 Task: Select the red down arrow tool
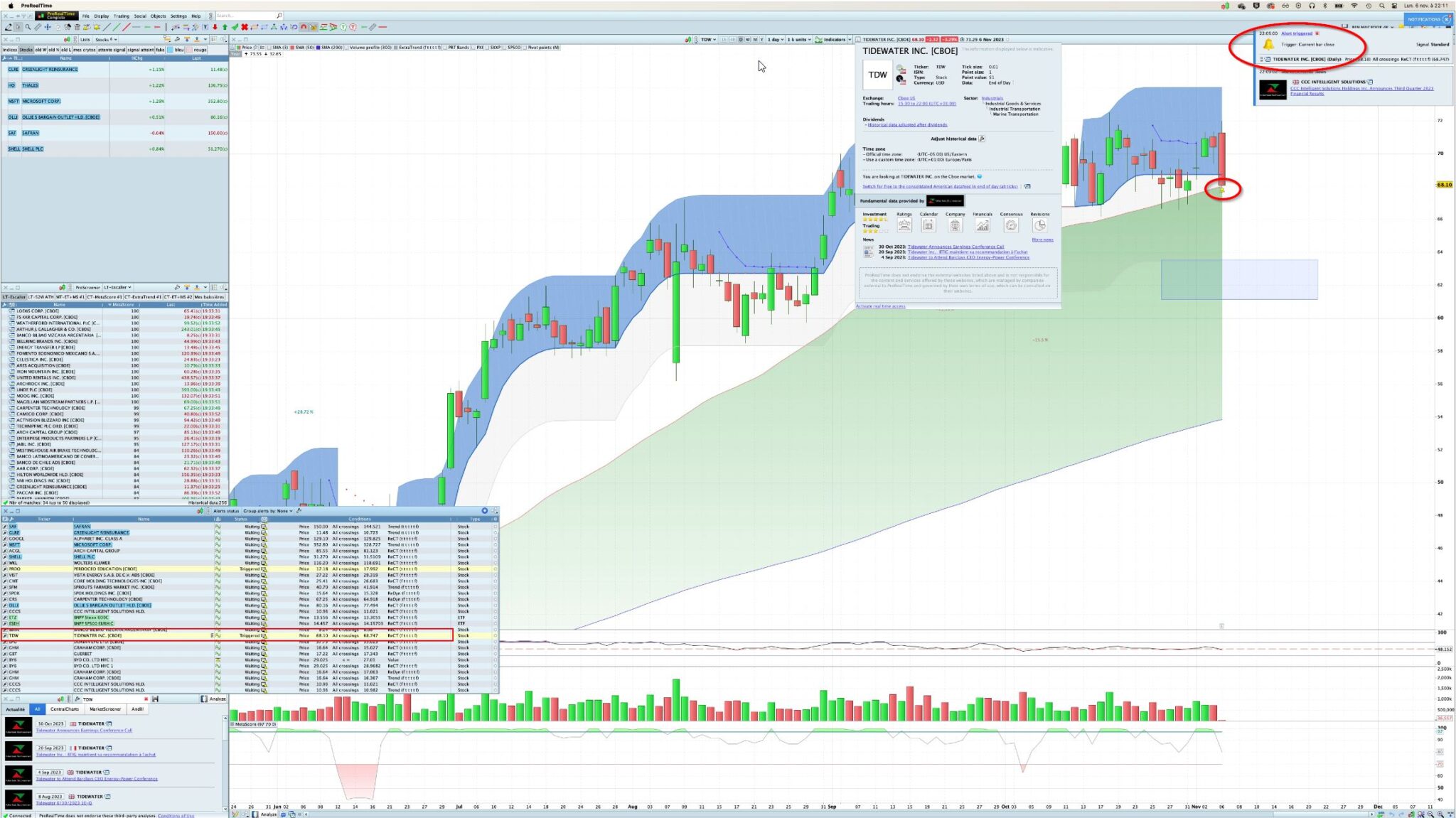(x=215, y=27)
